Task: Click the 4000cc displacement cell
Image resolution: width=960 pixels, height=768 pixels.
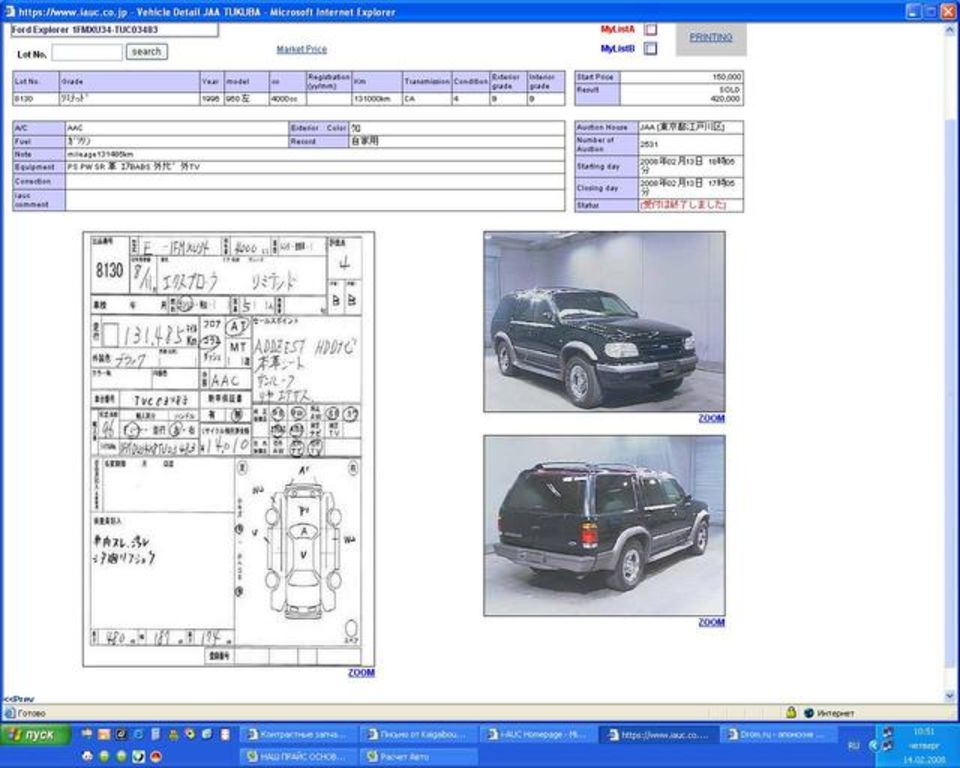Action: pos(287,99)
